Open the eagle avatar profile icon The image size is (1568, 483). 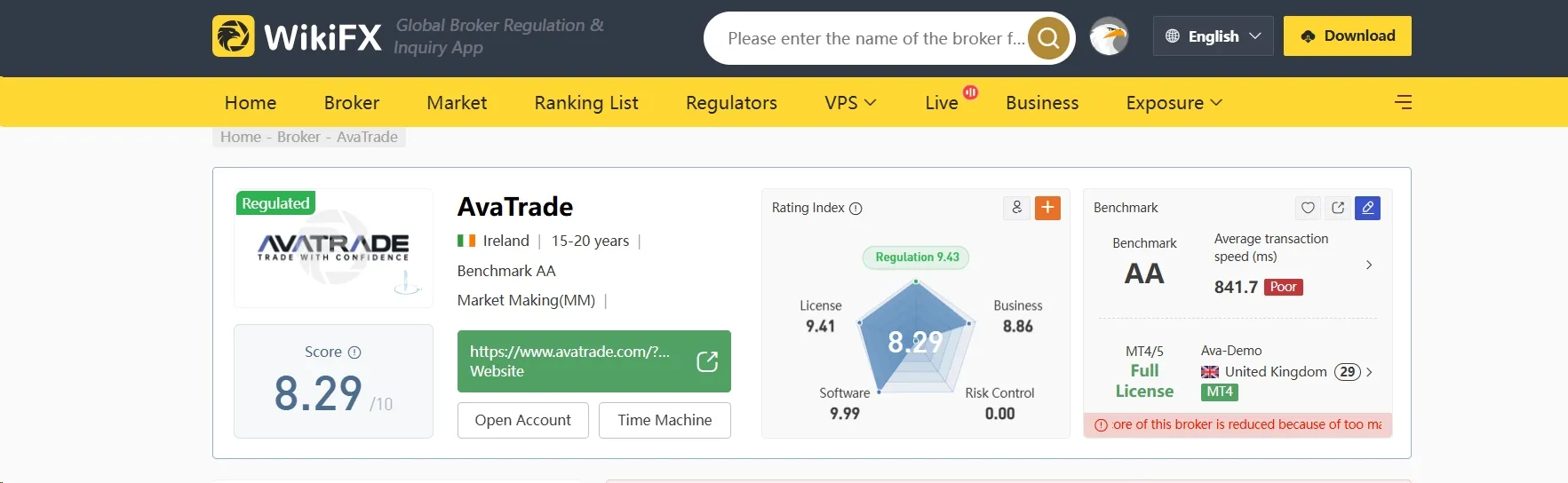click(x=1109, y=36)
